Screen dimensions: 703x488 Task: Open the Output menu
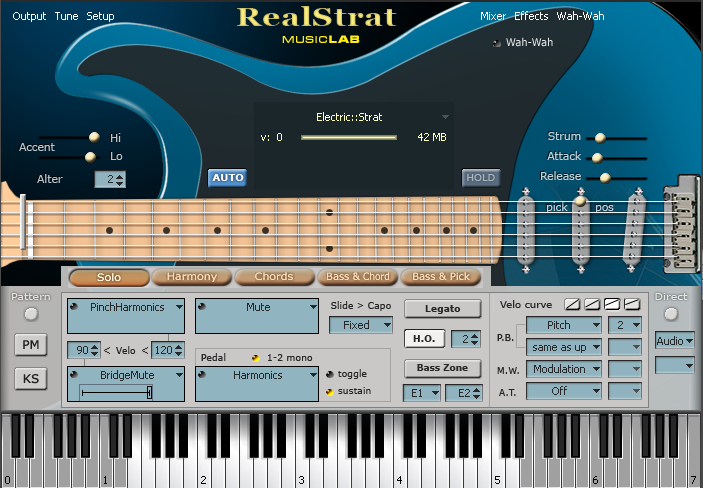29,16
